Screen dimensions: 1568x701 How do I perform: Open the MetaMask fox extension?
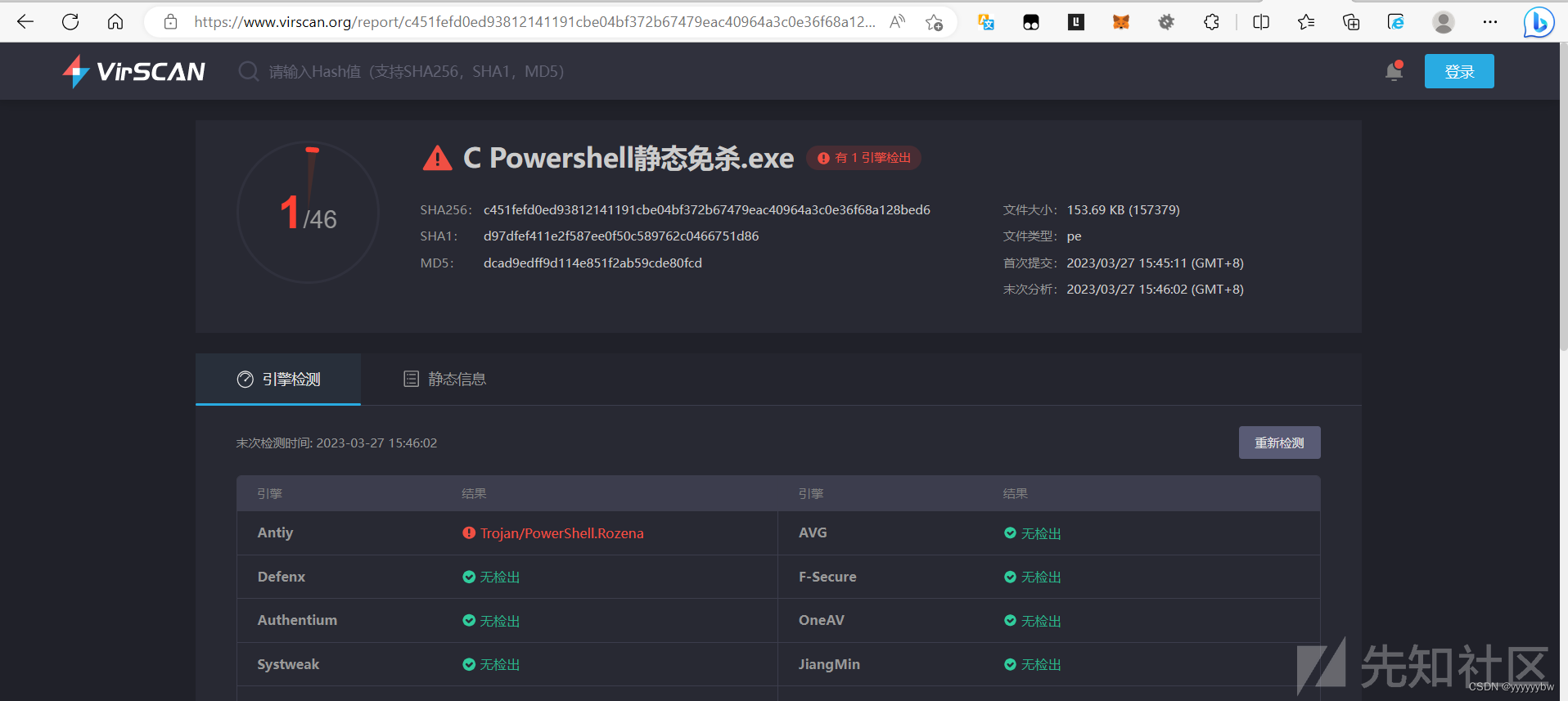1121,22
